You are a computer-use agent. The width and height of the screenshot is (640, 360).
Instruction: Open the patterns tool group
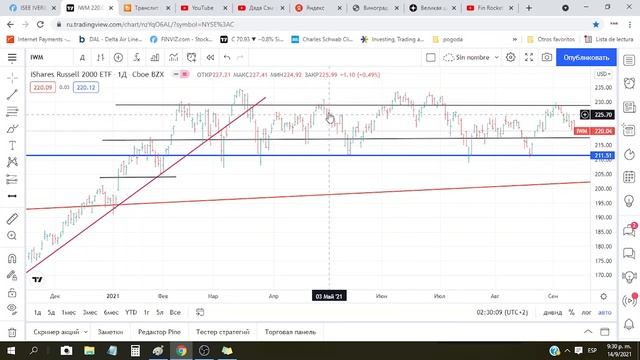pyautogui.click(x=12, y=162)
